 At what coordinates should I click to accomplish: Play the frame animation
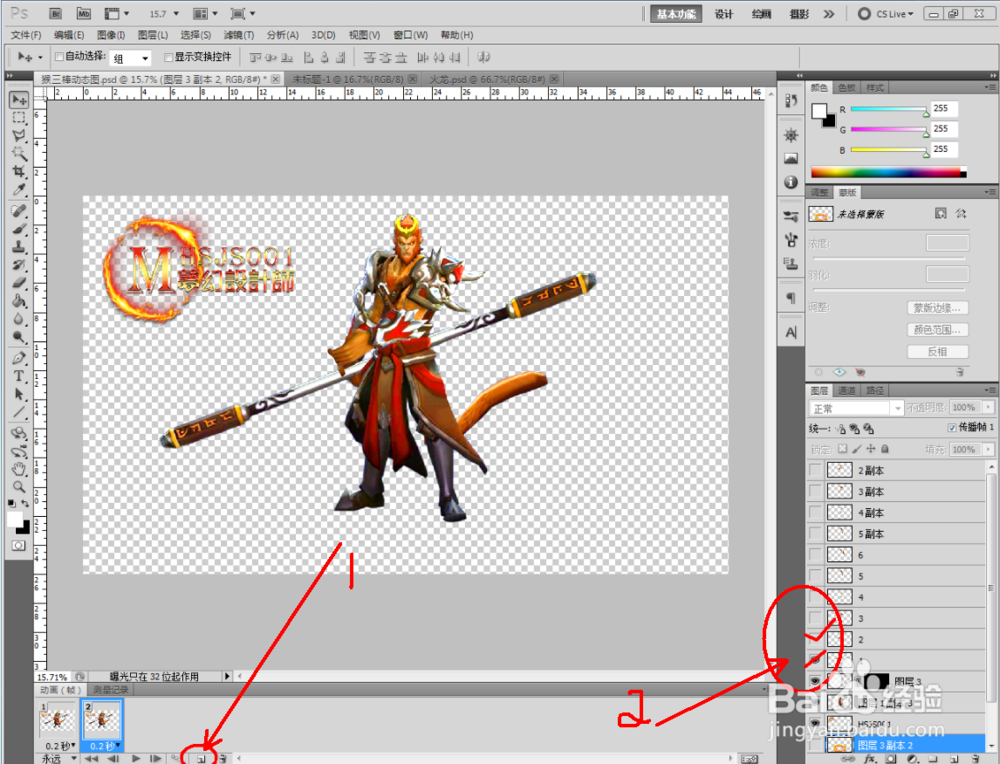tap(136, 758)
